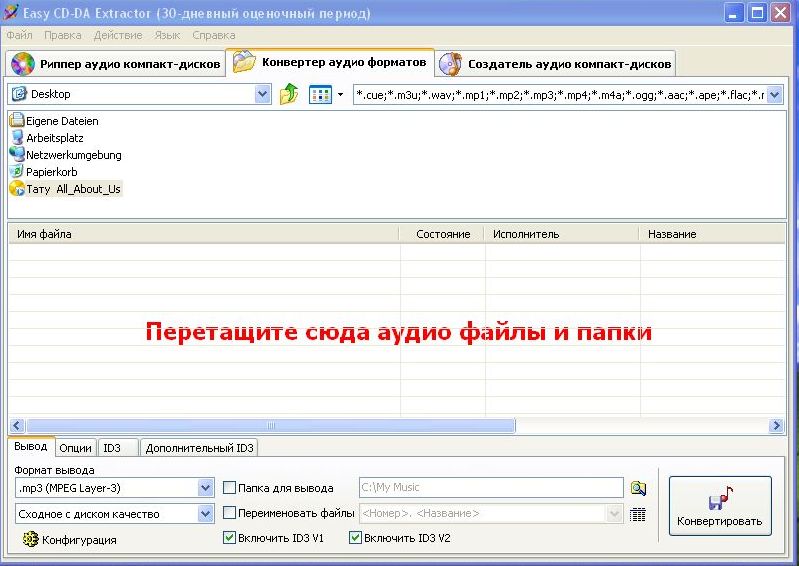799x566 pixels.
Task: Click the horizontal scrollbar left arrow
Action: coord(17,425)
